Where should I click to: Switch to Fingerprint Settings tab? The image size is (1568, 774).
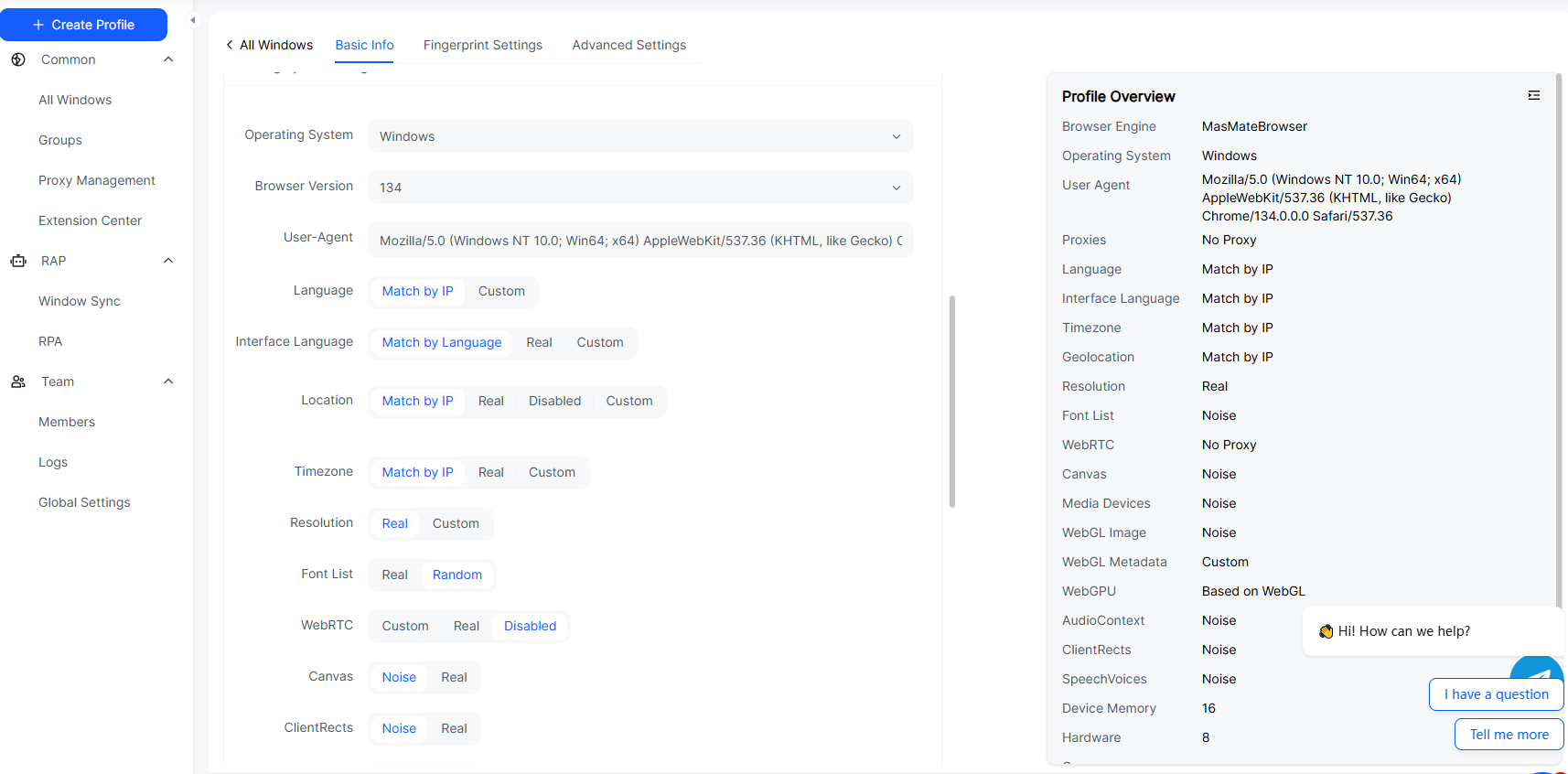coord(482,45)
